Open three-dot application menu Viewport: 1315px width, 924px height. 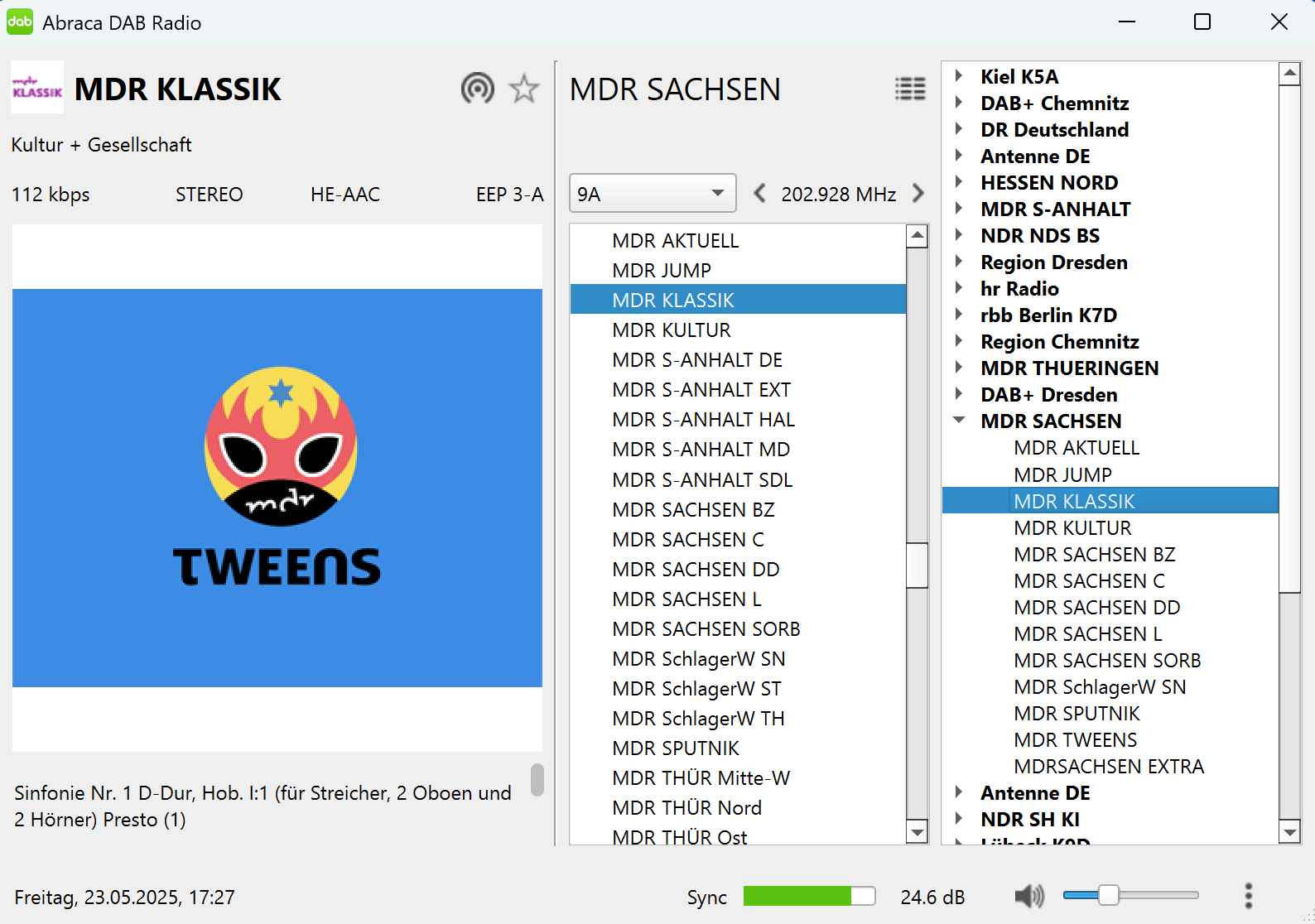(1248, 896)
